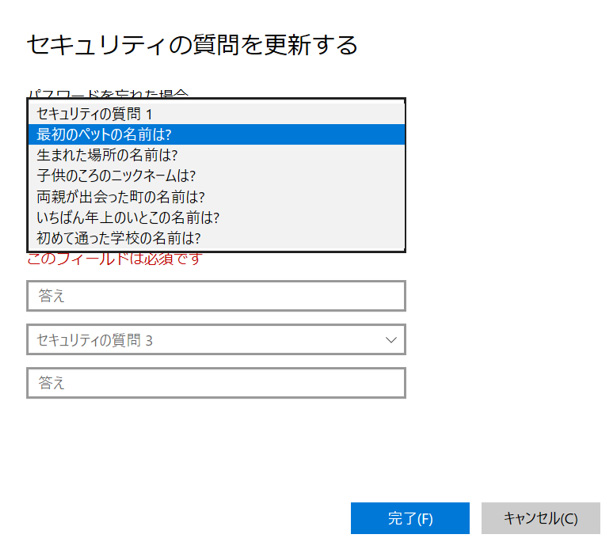
Task: Click the セキュリティの質問を更新する heading
Action: [192, 45]
